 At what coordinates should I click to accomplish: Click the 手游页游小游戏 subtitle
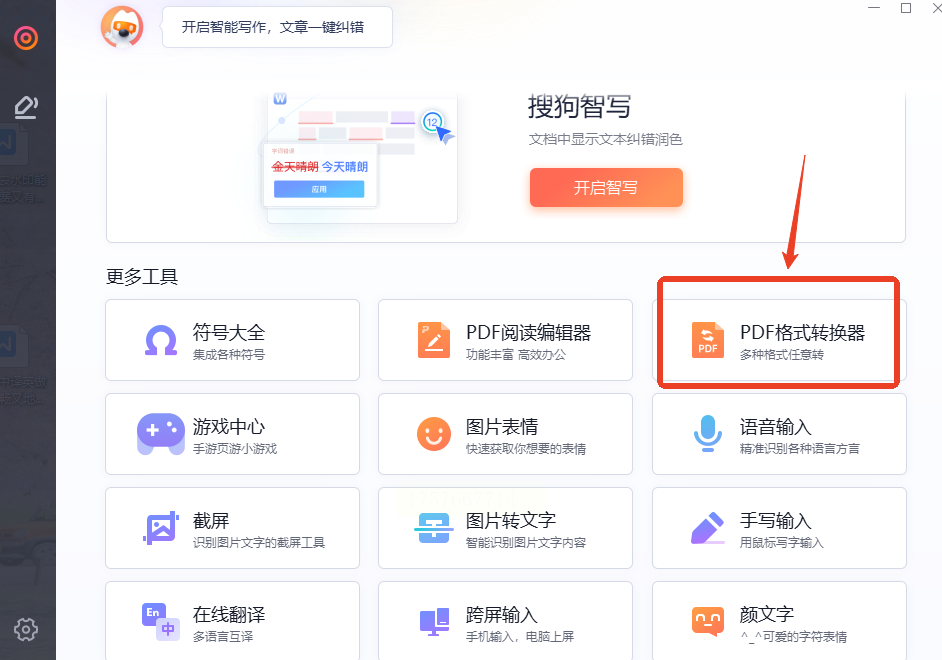235,449
